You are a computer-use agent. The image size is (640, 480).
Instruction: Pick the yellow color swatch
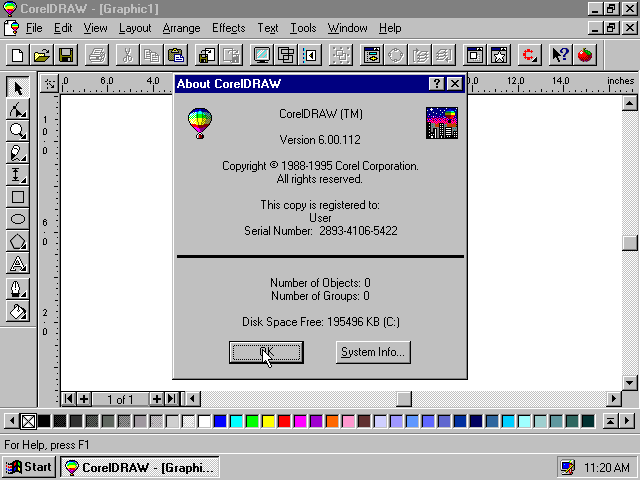(x=269, y=421)
